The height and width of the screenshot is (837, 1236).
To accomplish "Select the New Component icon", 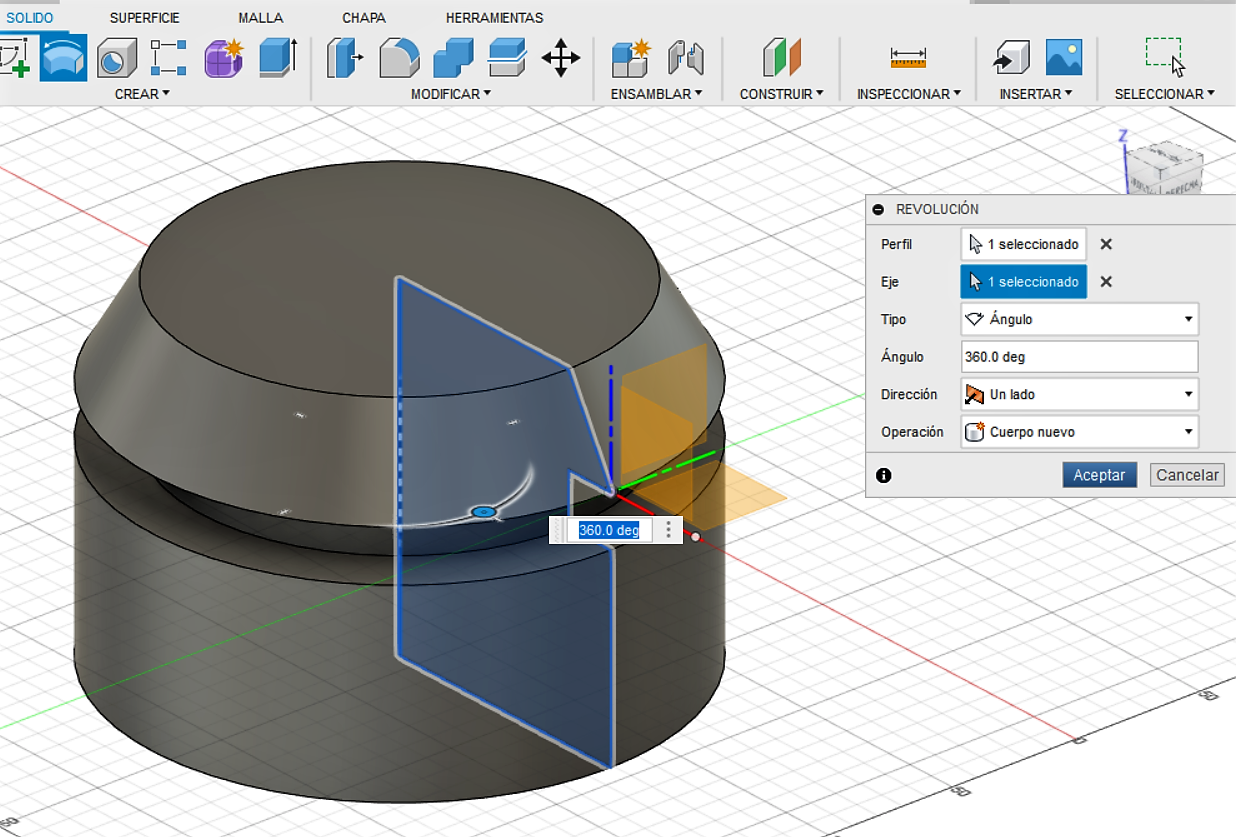I will coord(631,58).
